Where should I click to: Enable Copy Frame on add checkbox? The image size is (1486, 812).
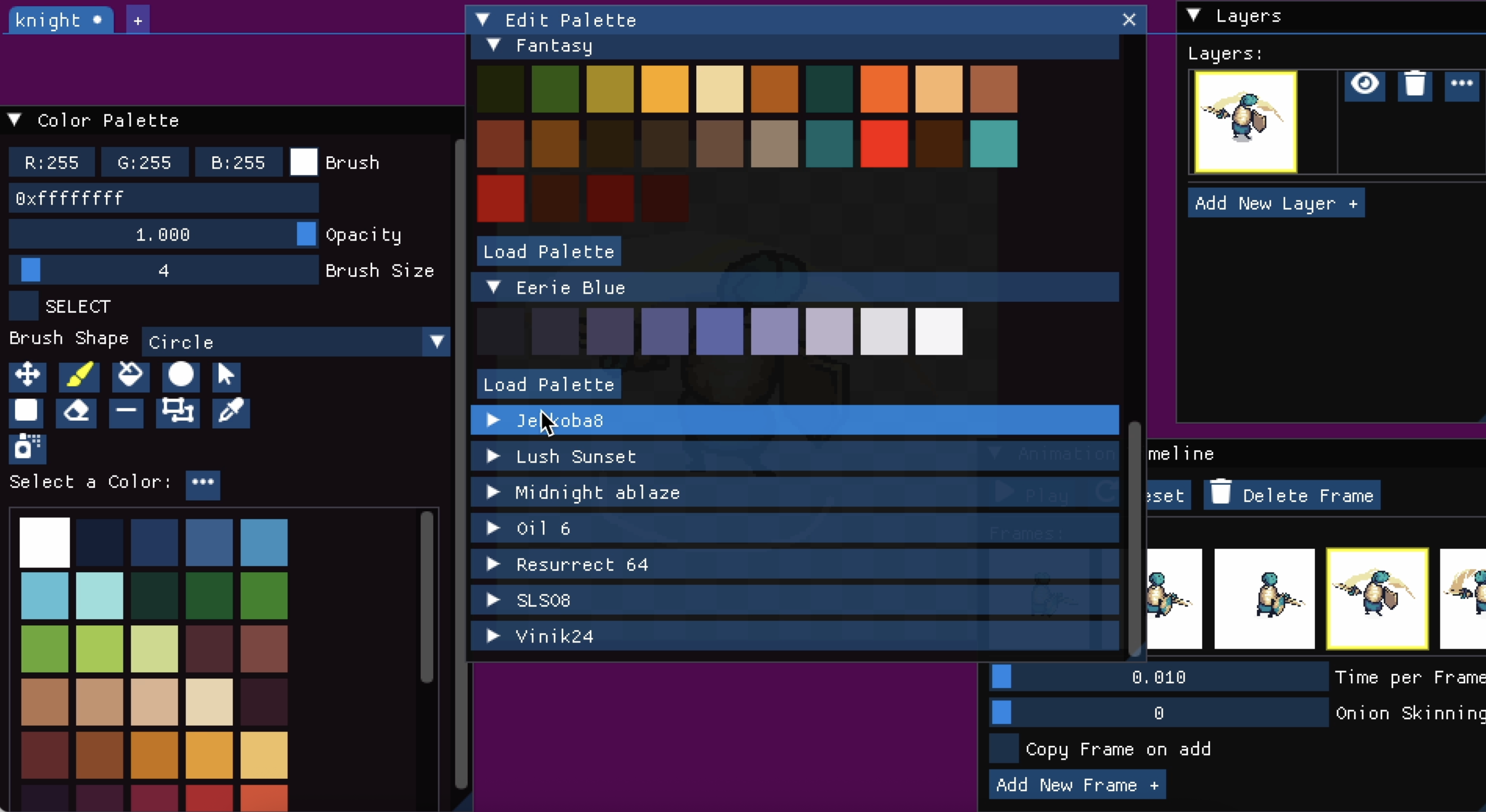pos(1004,748)
